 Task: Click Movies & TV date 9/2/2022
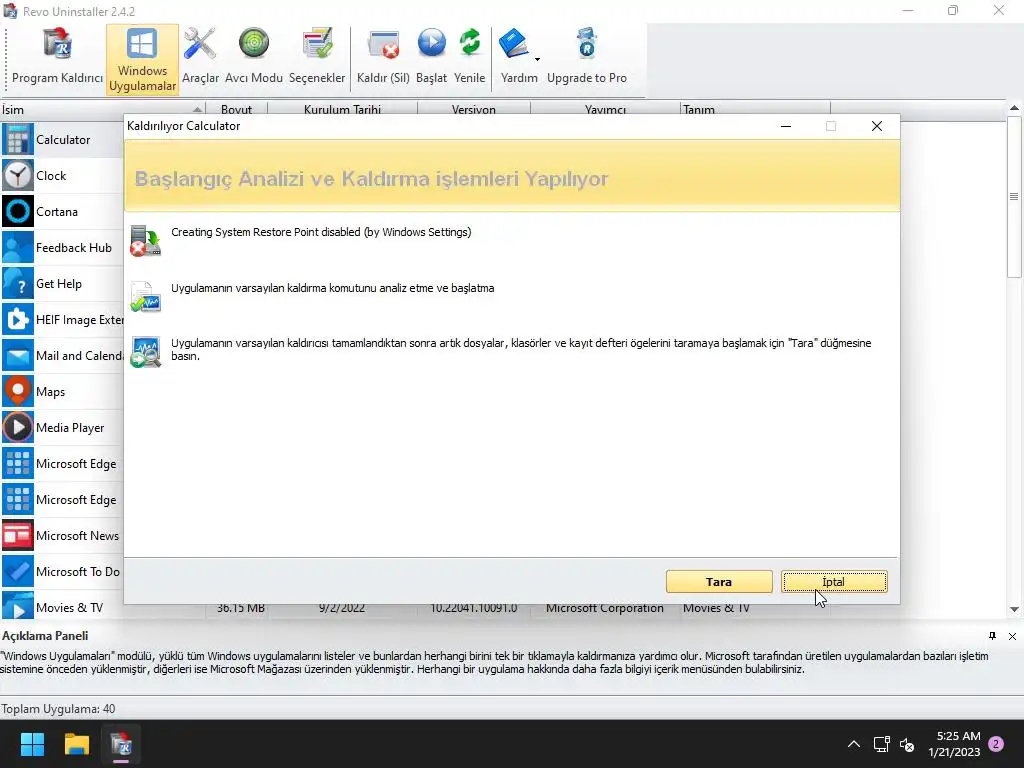(x=342, y=609)
